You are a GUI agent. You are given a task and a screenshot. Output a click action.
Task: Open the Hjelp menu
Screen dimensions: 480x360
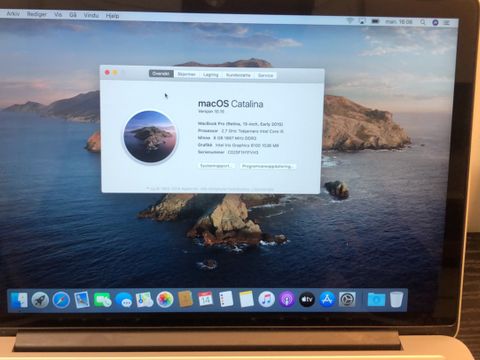click(112, 16)
